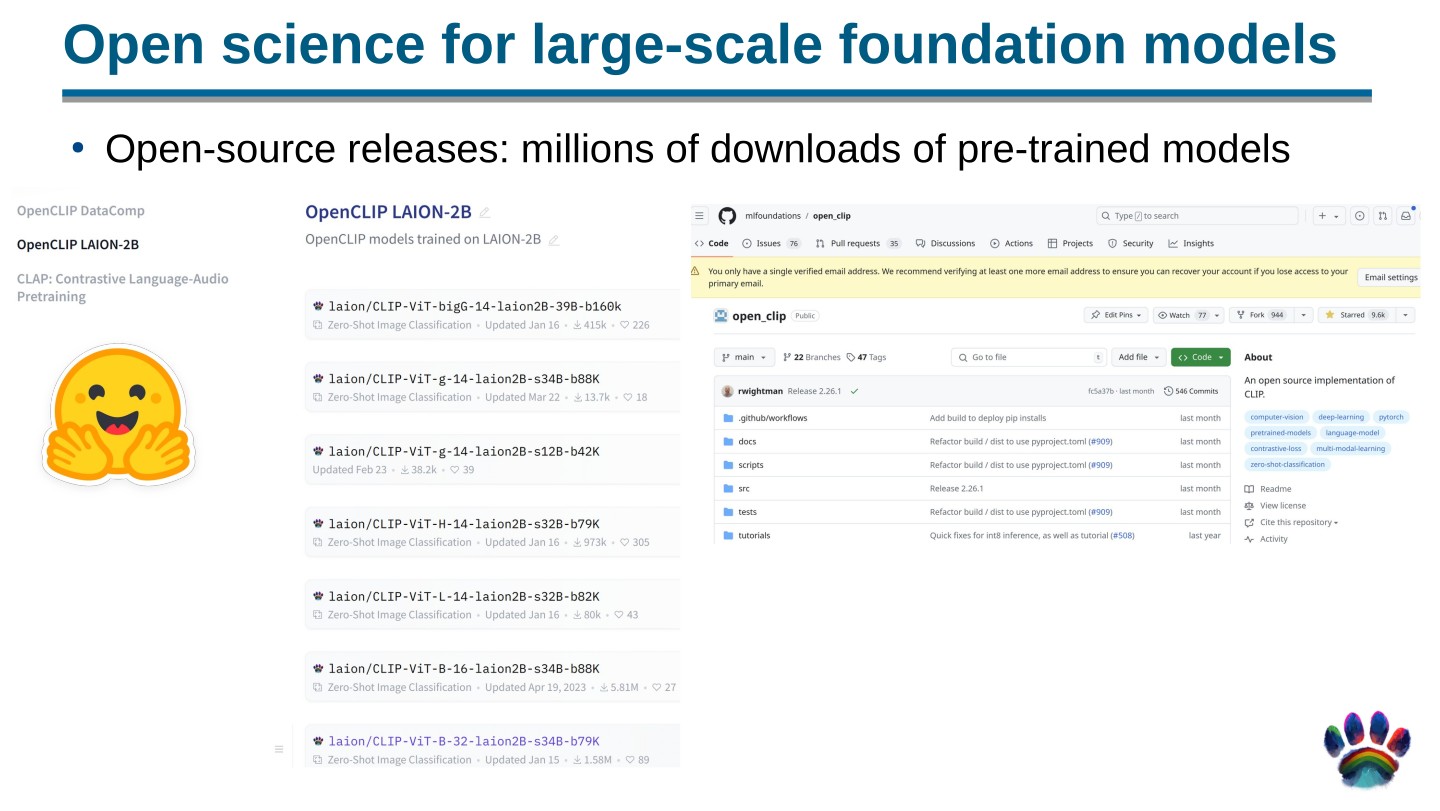Open the Edit Pins dropdown

(x=1115, y=315)
